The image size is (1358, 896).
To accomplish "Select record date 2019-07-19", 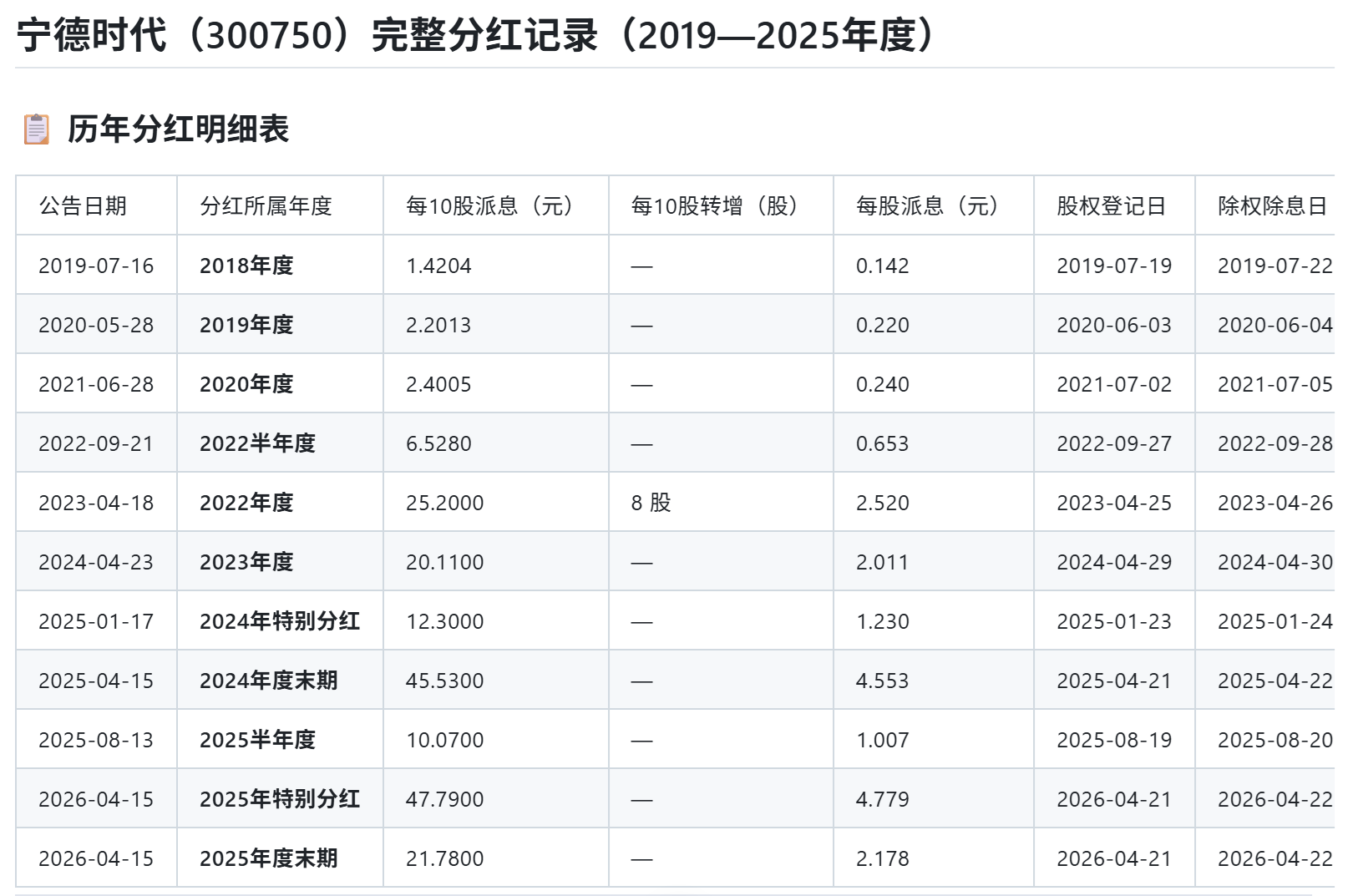I will [x=1114, y=266].
